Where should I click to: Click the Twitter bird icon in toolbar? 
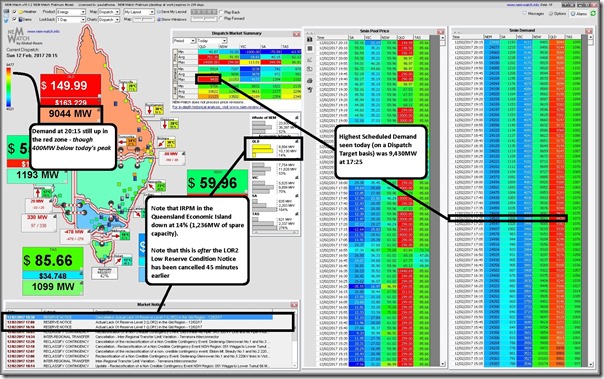6,19
